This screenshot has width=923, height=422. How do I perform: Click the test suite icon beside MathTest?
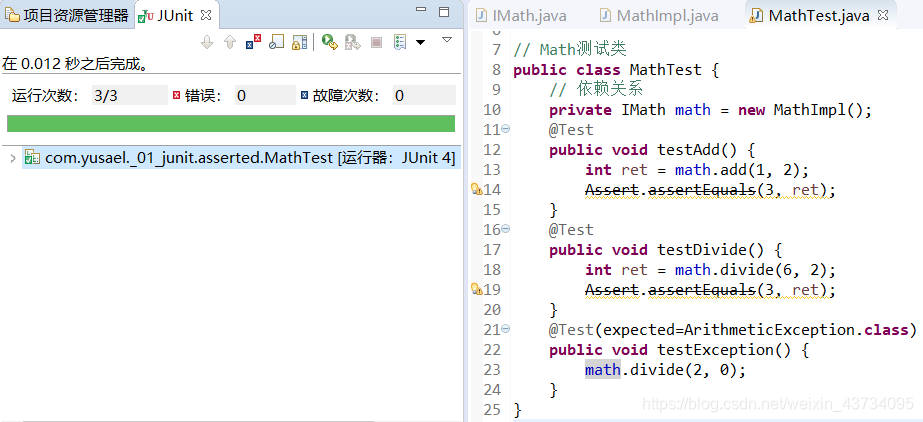32,158
